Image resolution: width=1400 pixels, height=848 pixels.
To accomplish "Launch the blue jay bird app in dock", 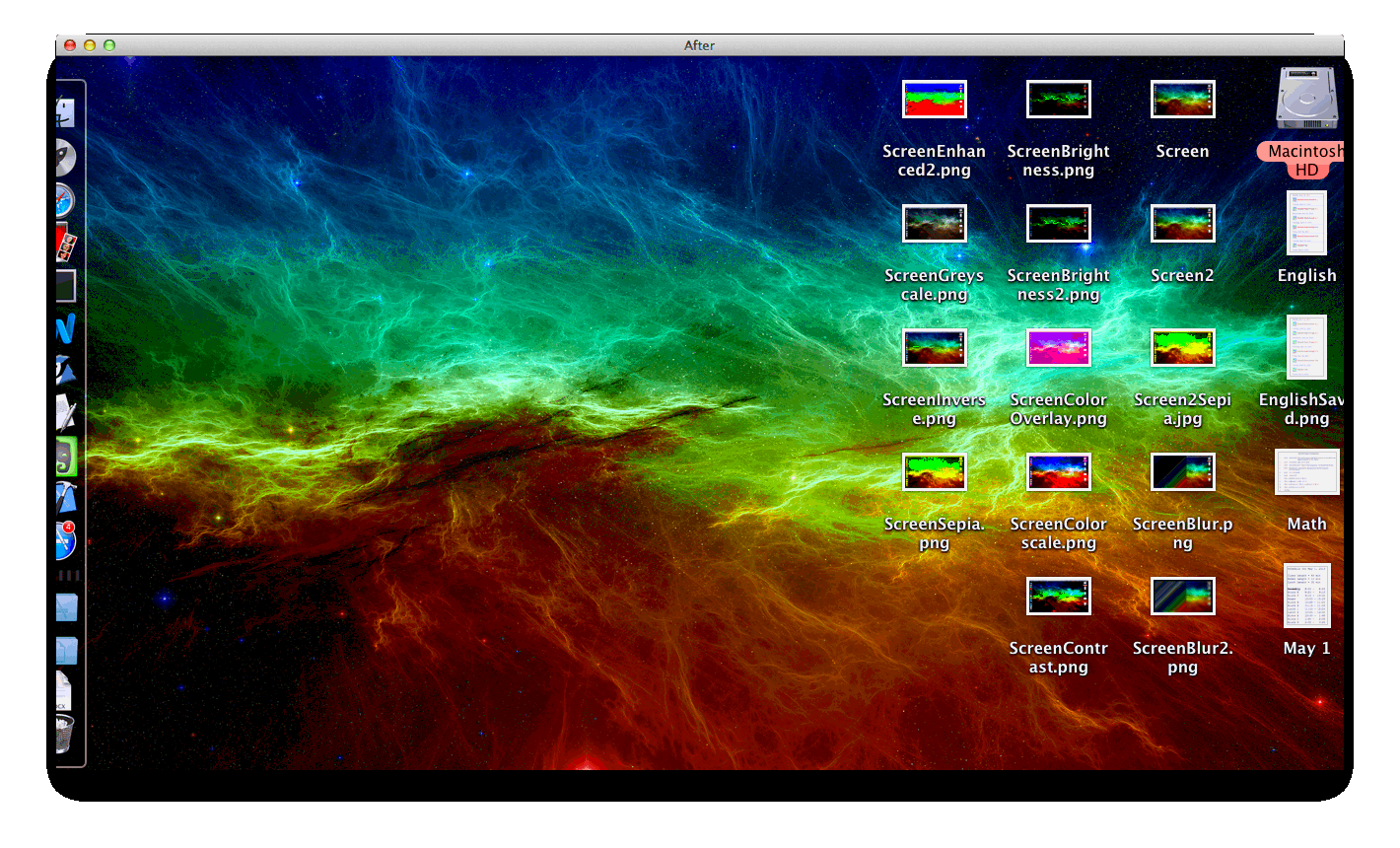I will [x=65, y=370].
